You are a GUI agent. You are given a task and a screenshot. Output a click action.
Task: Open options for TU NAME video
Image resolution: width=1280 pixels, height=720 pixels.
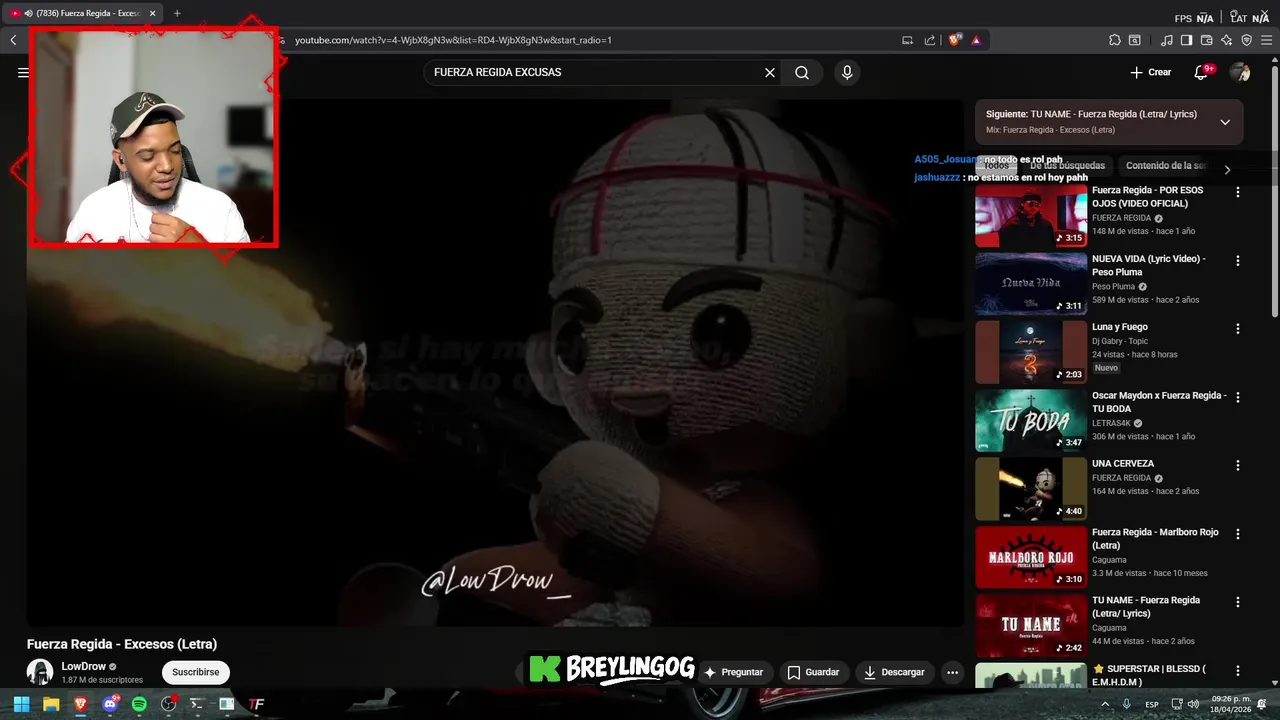(1238, 602)
